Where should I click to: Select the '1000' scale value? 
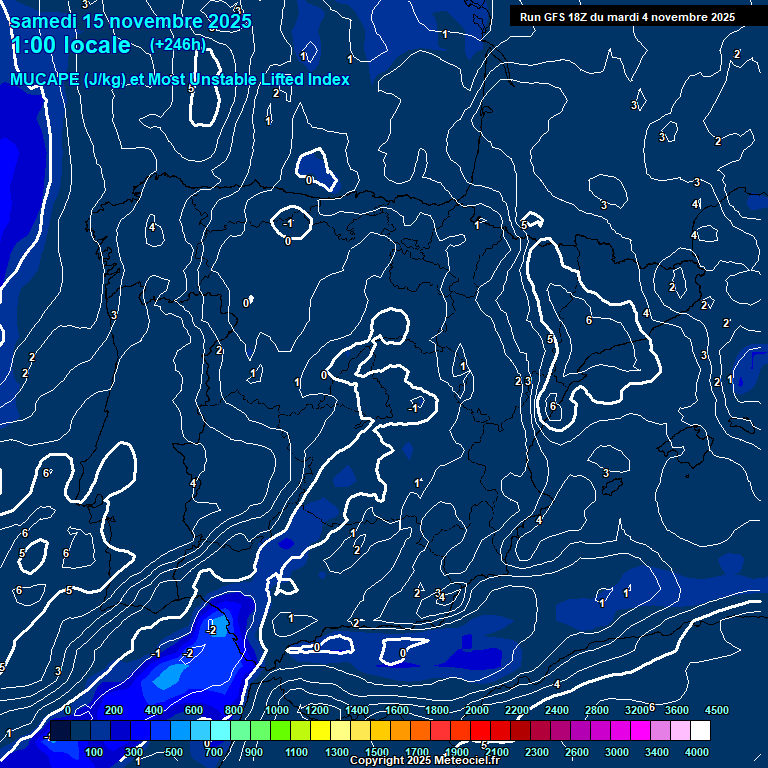(277, 710)
